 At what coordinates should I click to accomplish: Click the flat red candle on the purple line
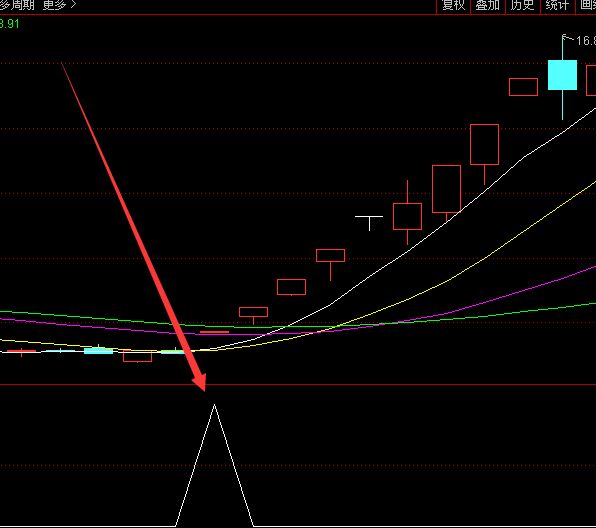[x=214, y=332]
